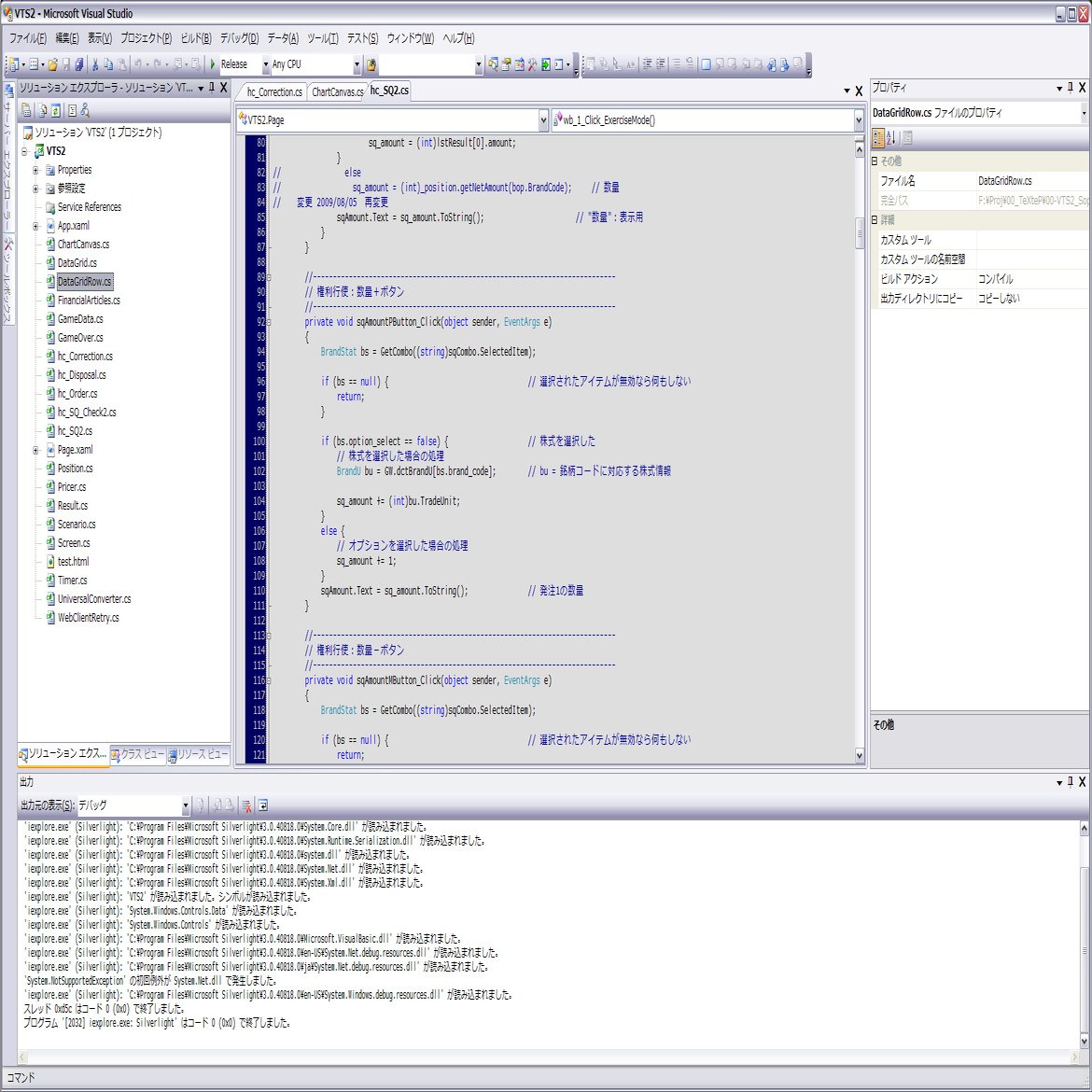
Task: Click the Open File folder icon
Action: point(52,64)
